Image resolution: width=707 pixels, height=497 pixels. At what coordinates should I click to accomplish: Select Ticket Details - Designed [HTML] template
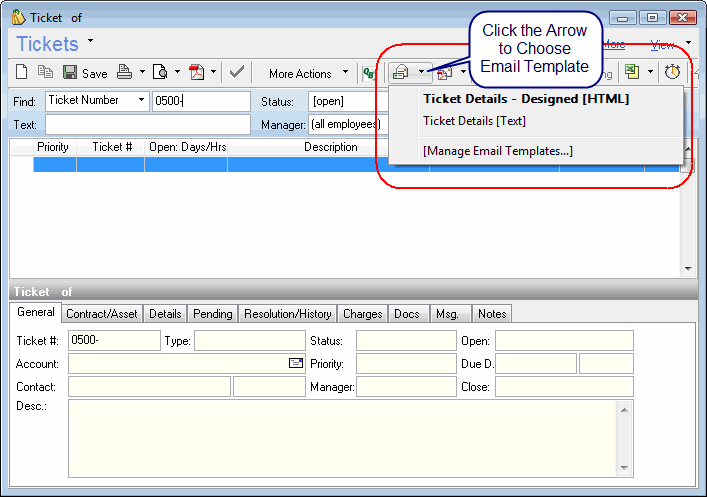(x=525, y=99)
